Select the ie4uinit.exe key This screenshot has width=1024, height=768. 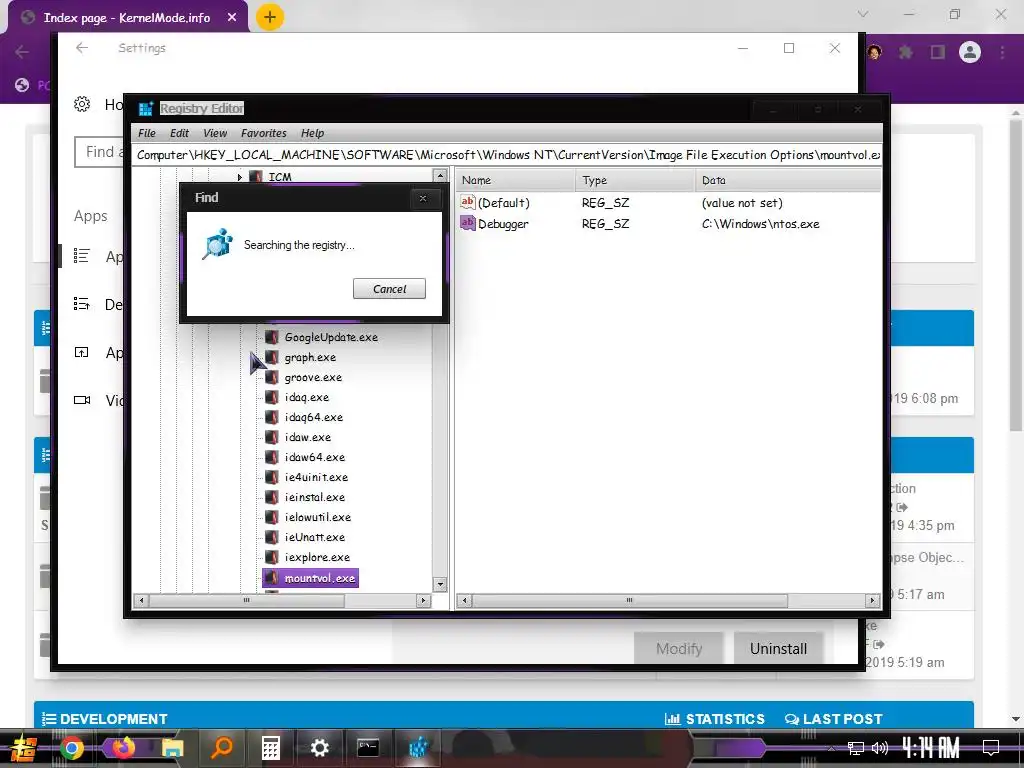click(316, 477)
